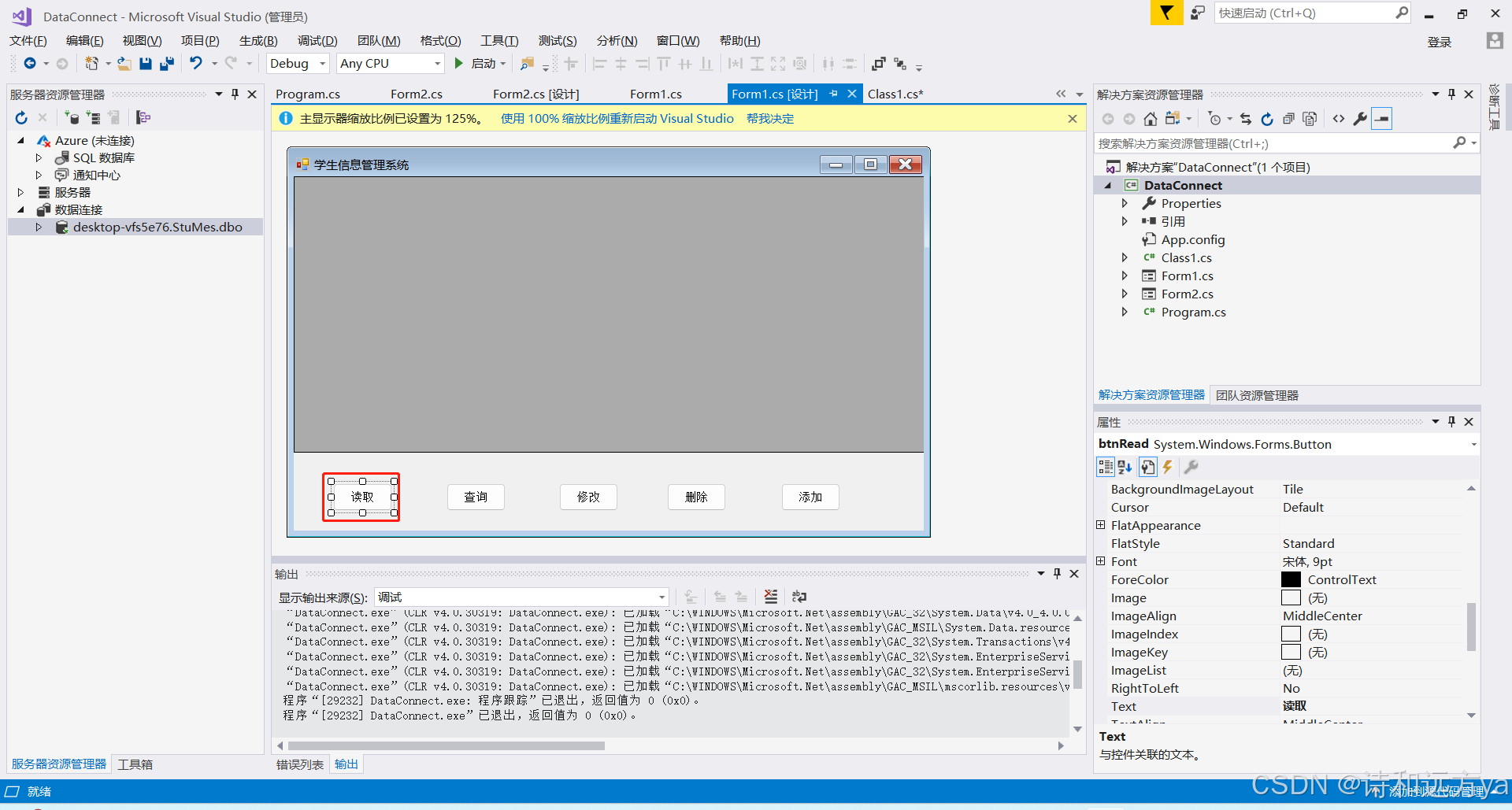Toggle auto-hide pin for Output panel
The image size is (1512, 810).
click(1058, 574)
